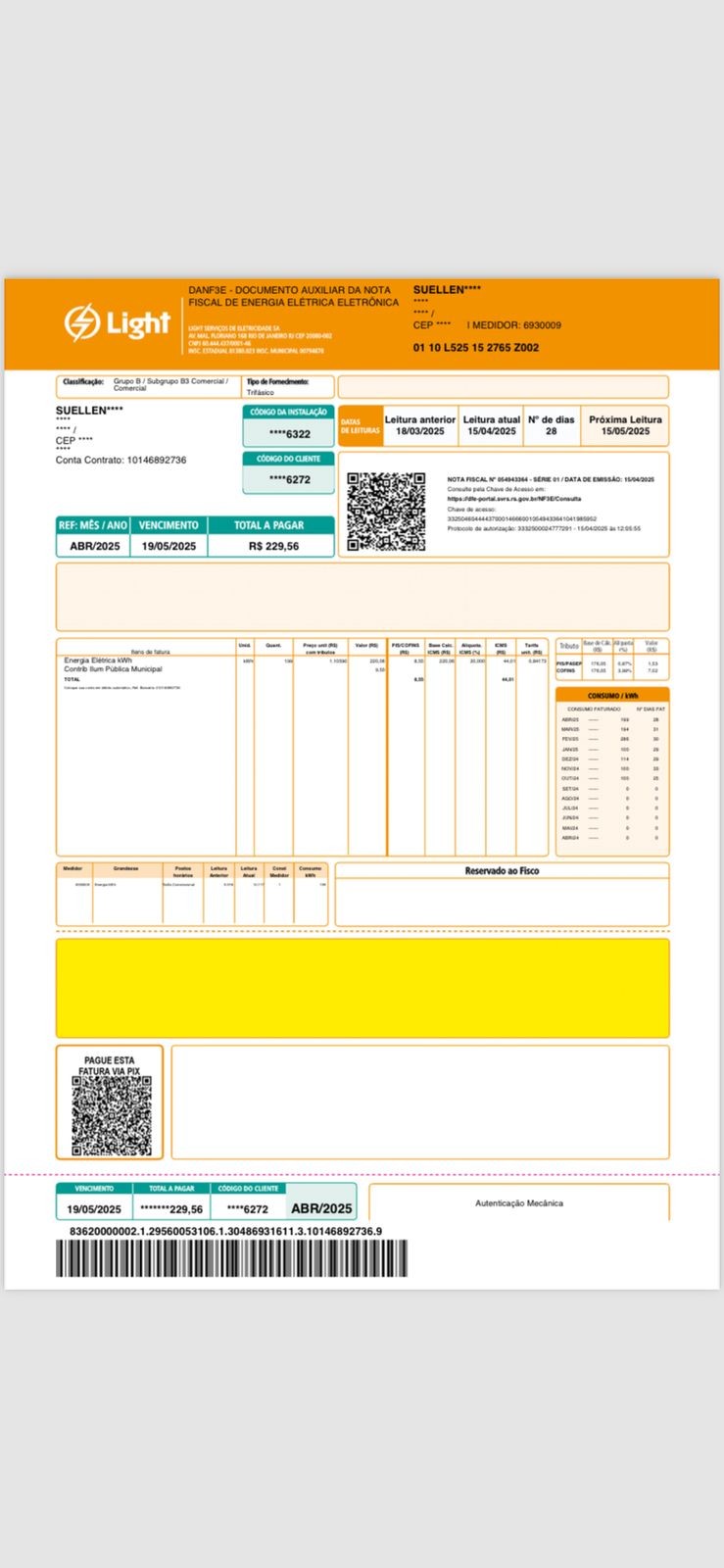Click client code '****6272' on the payment stub
Screen dimensions: 724x1568
click(248, 1209)
